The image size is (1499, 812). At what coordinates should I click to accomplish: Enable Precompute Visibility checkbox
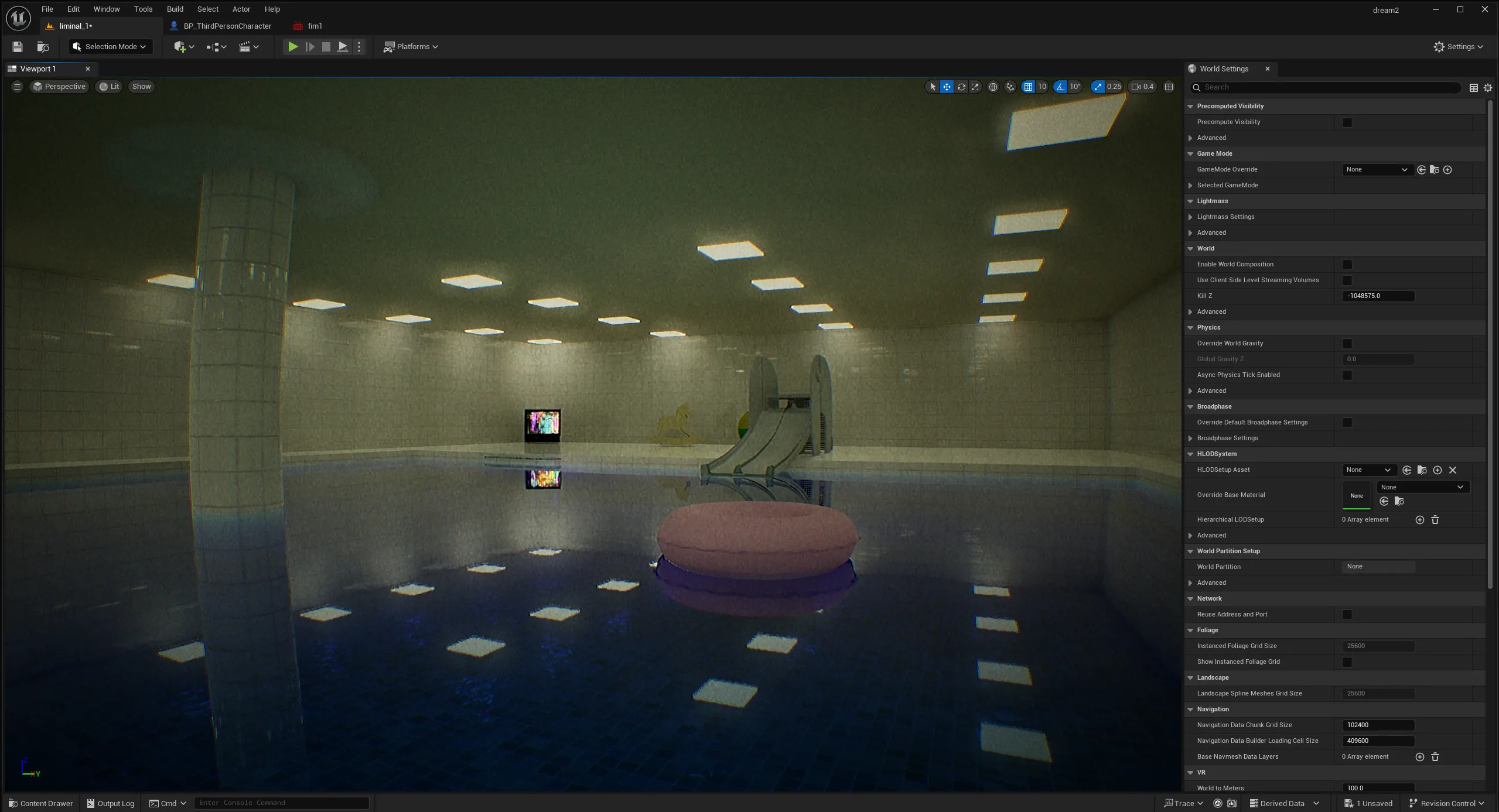(1347, 122)
